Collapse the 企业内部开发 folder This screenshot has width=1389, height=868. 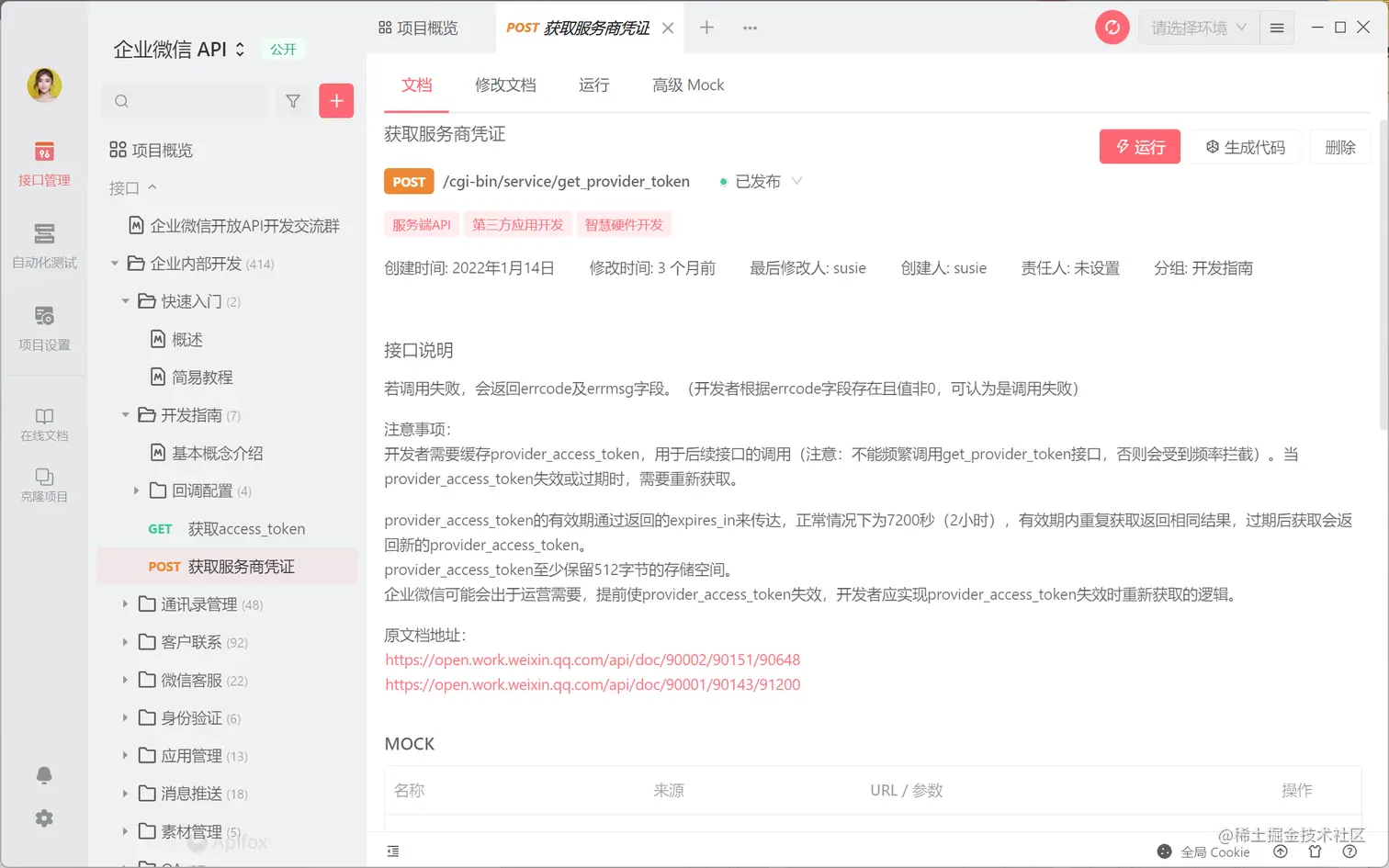tap(115, 264)
